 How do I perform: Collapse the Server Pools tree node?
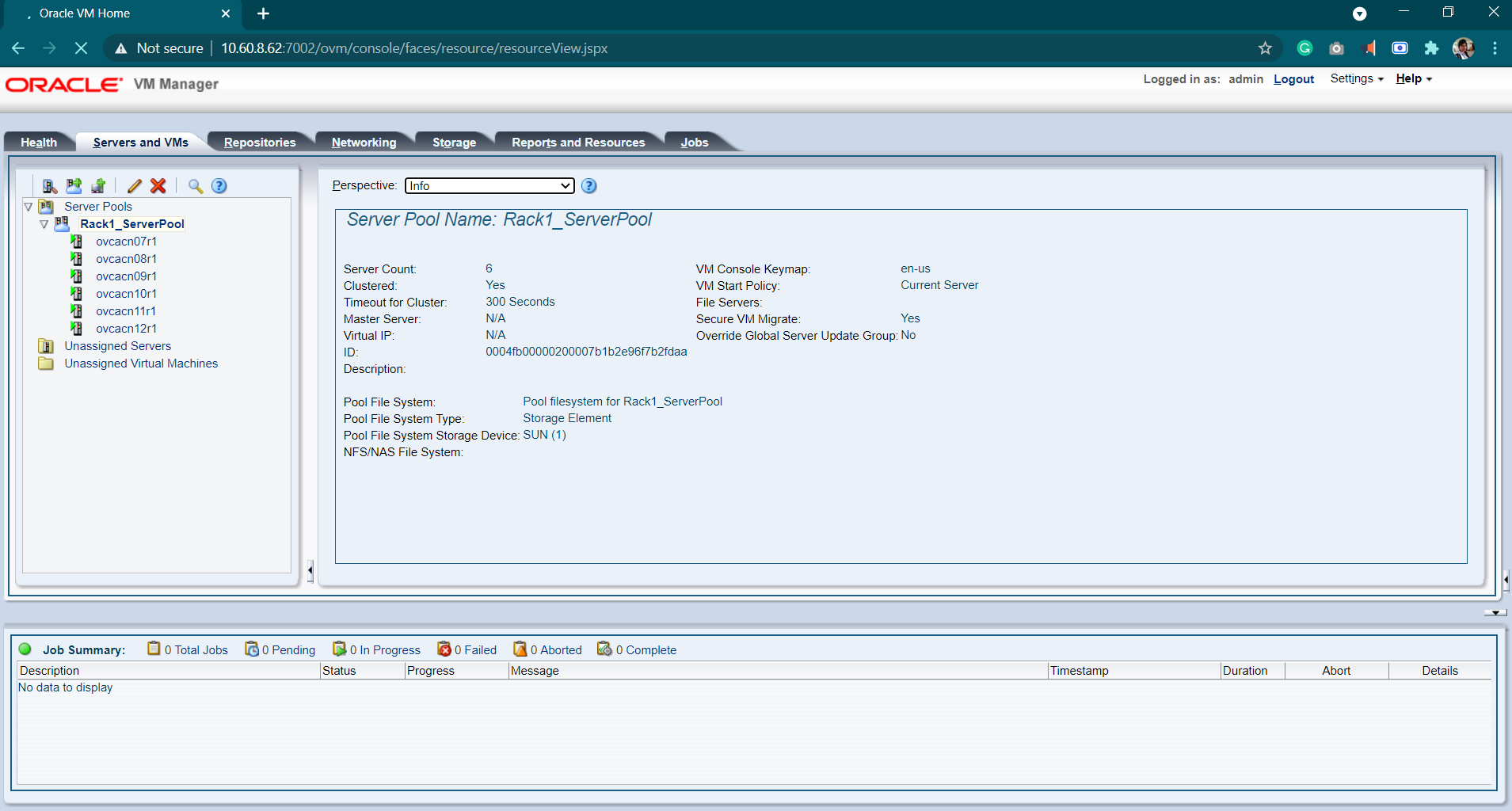[29, 207]
